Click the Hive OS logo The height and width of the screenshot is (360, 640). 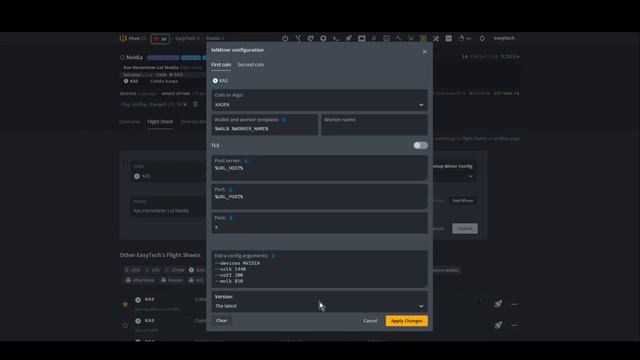[132, 38]
